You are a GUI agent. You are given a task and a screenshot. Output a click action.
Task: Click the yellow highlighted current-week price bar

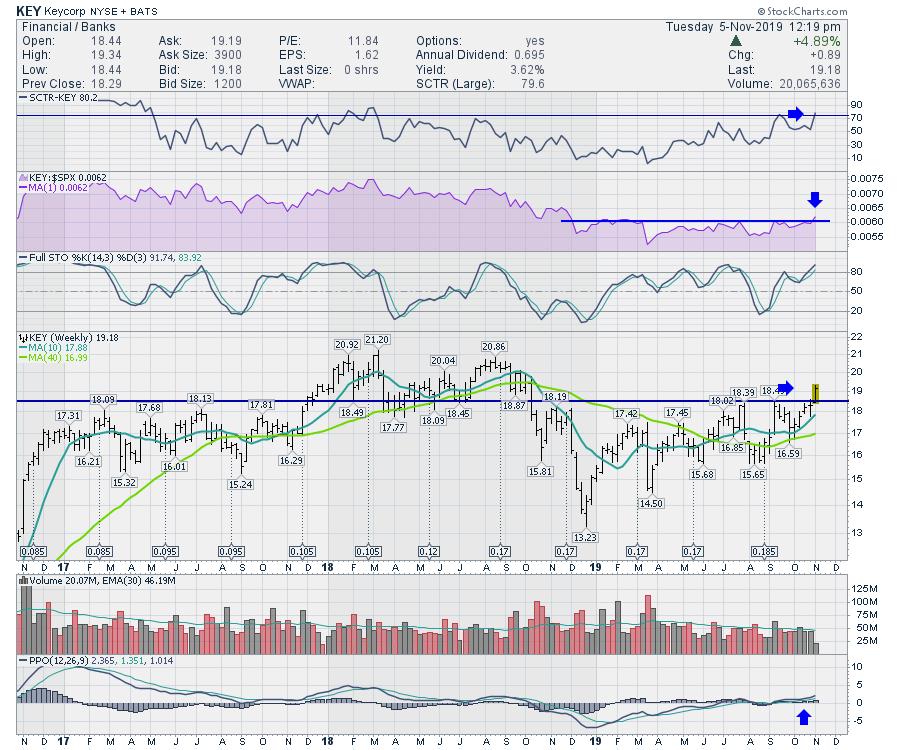(x=816, y=393)
